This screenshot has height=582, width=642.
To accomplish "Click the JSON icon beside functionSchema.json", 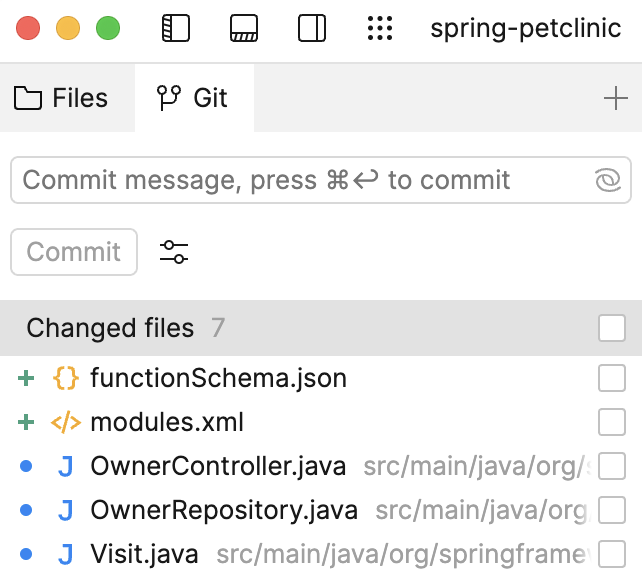I will click(66, 378).
